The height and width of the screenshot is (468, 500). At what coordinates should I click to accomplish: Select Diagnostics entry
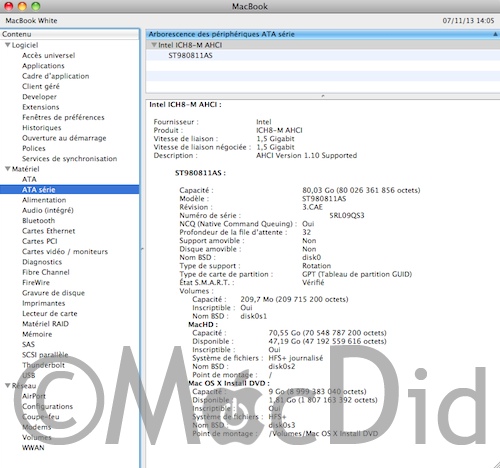point(42,262)
